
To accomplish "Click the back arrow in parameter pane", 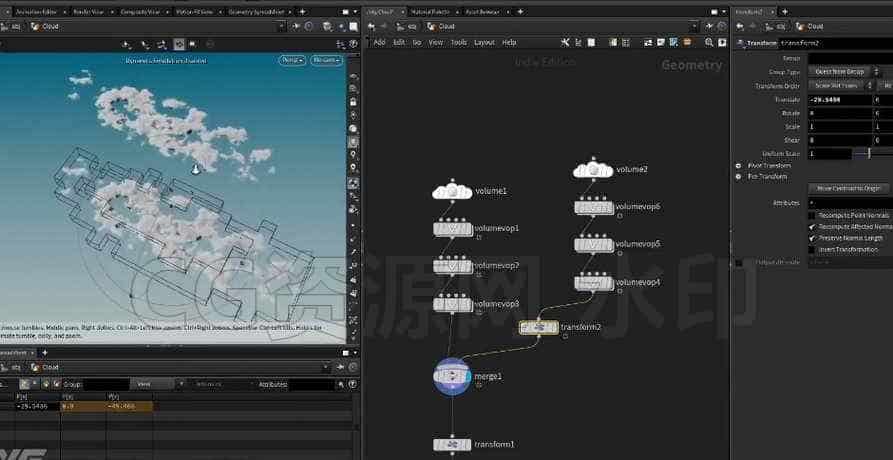I will click(x=740, y=26).
